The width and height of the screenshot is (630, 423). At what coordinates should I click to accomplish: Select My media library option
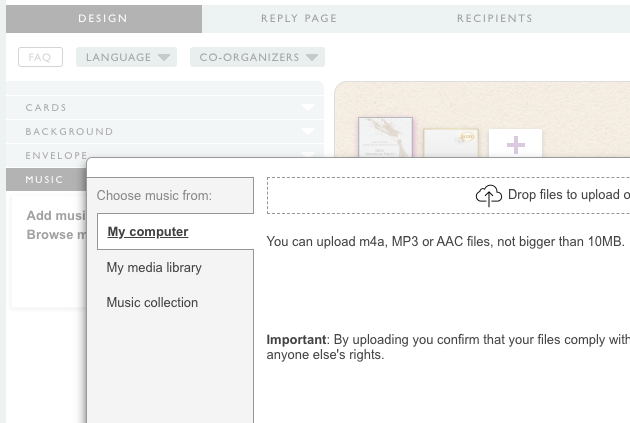pyautogui.click(x=154, y=267)
